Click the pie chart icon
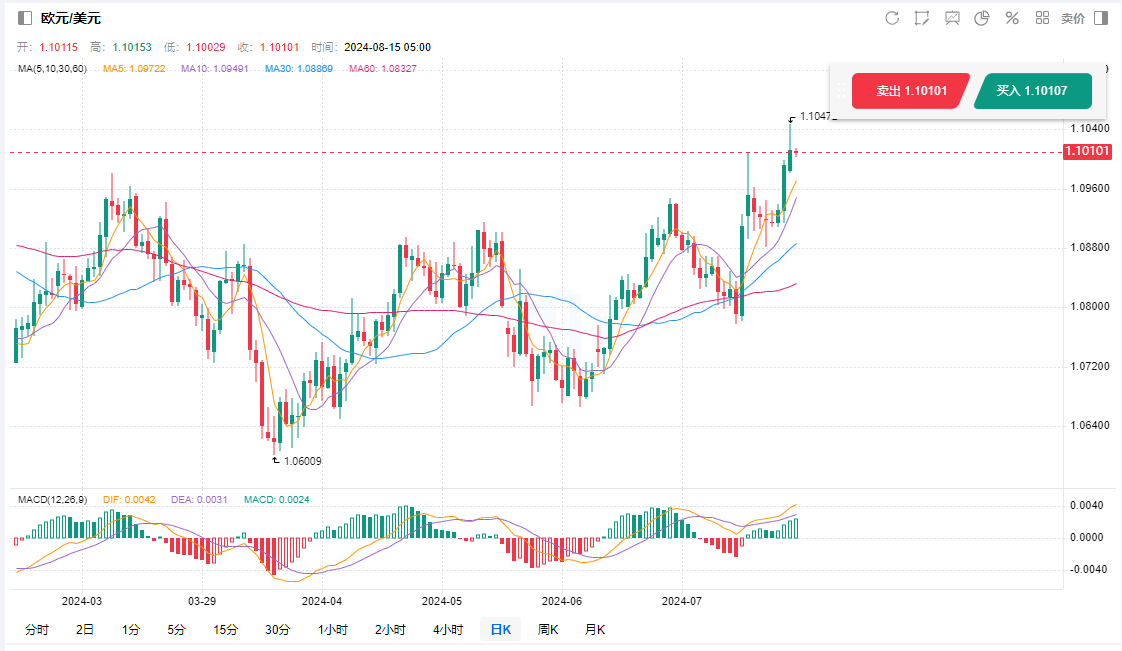The width and height of the screenshot is (1122, 651). coord(982,18)
